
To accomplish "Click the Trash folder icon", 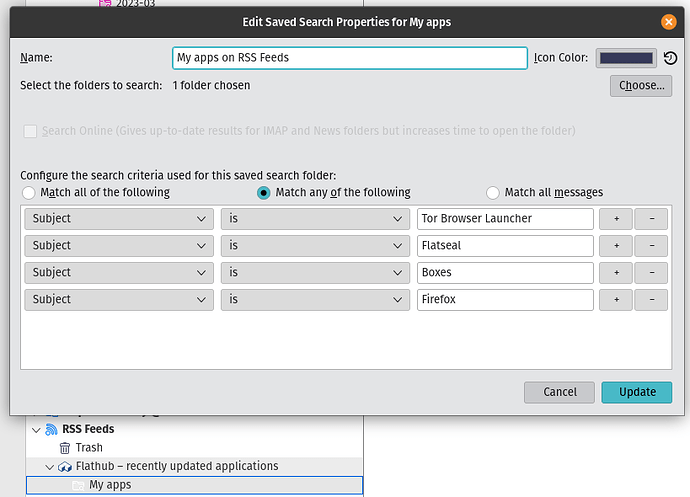I will pos(65,448).
